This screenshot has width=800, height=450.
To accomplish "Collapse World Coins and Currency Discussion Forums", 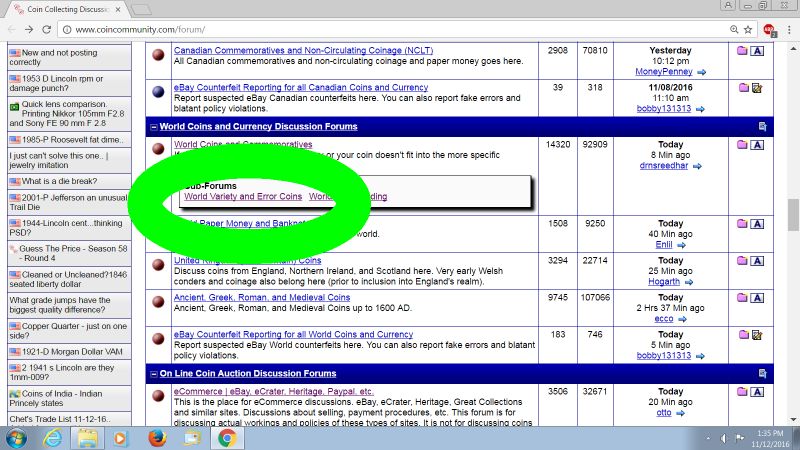I will (x=154, y=127).
